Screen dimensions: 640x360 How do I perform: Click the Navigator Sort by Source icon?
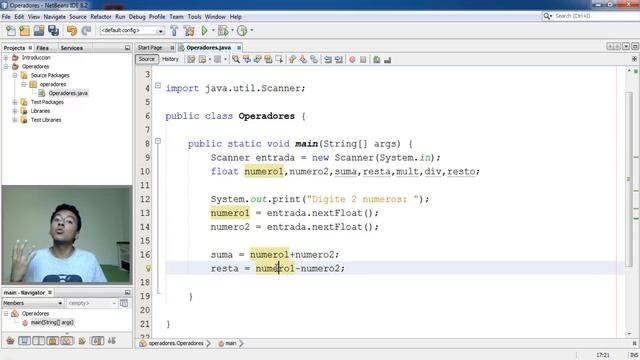tap(111, 340)
